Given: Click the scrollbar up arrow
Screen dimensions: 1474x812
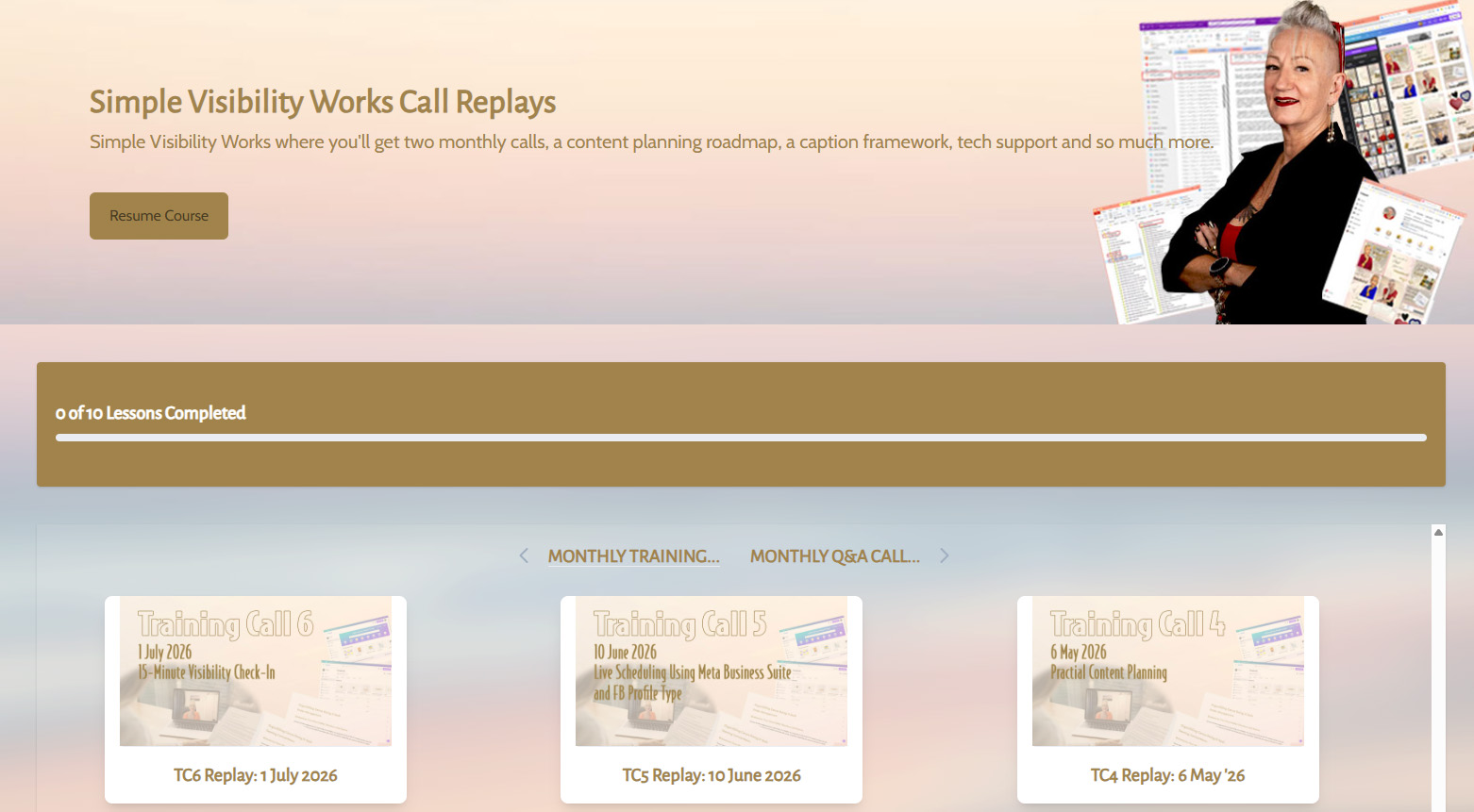Looking at the screenshot, I should point(1438,533).
